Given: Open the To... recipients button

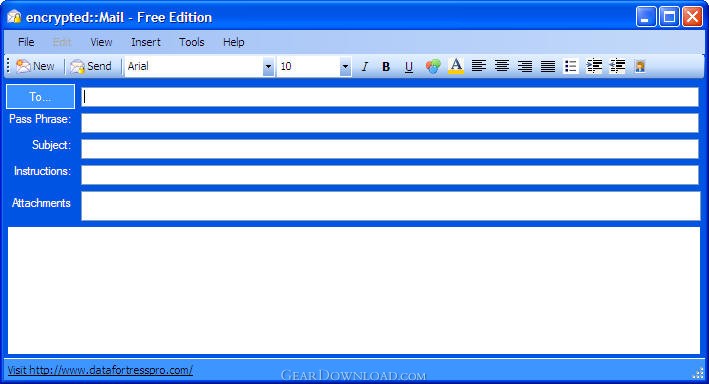Looking at the screenshot, I should pos(40,97).
